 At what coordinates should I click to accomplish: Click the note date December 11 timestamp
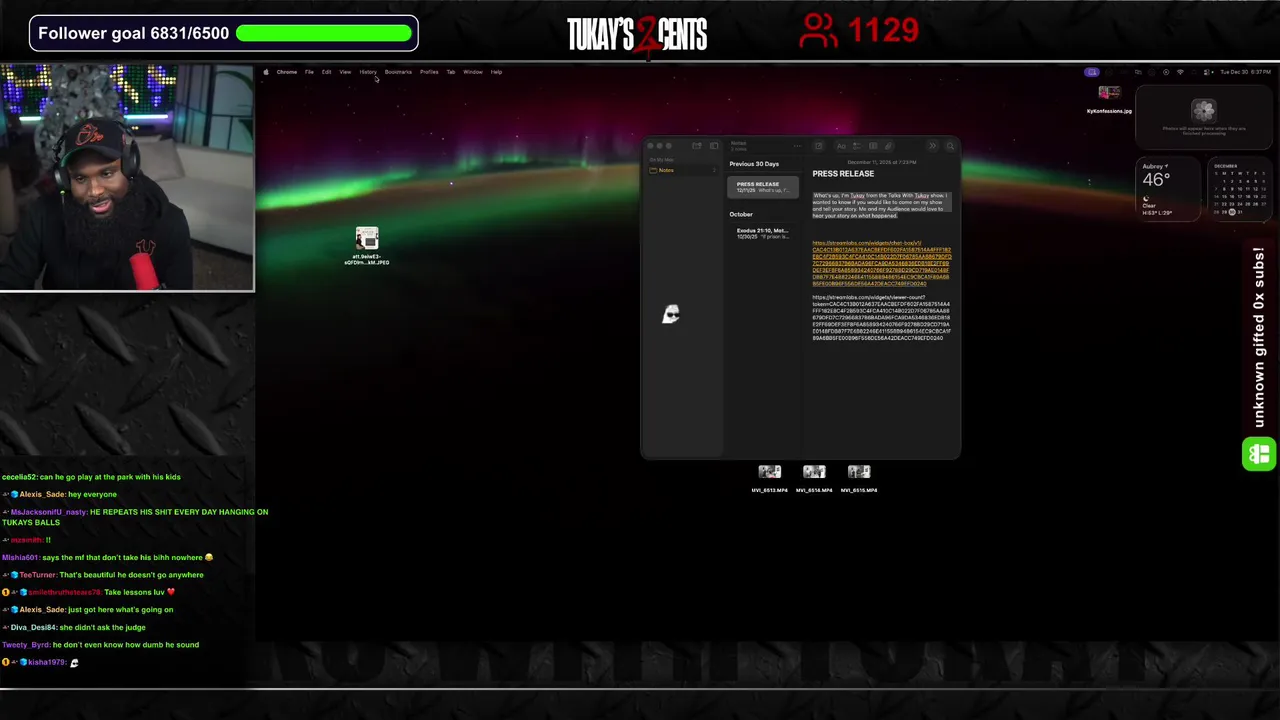coord(881,162)
